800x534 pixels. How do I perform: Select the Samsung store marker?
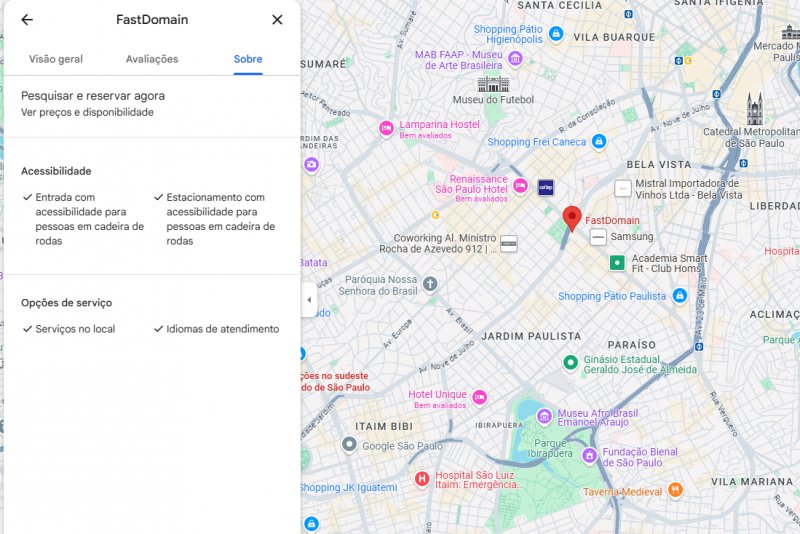tap(598, 237)
